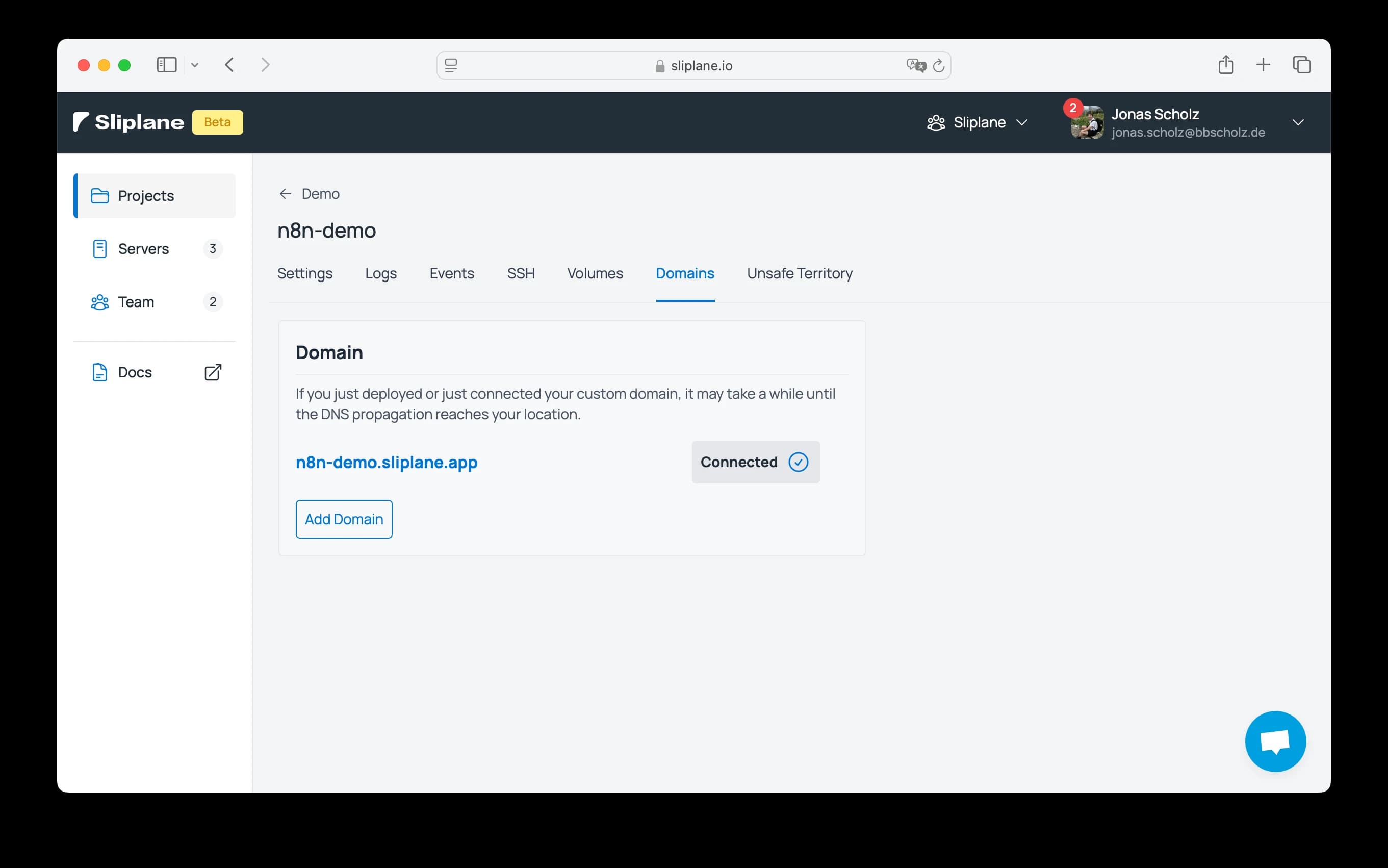
Task: Click the translate icon in address bar
Action: click(916, 65)
